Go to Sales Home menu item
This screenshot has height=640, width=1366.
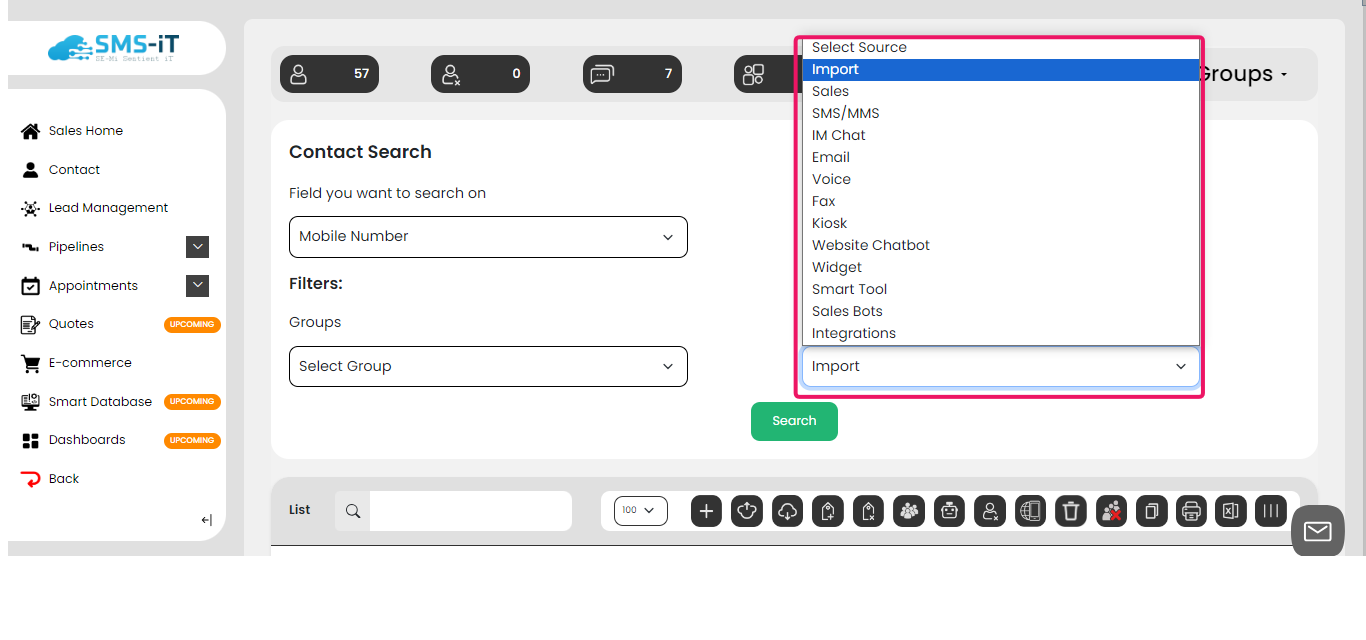85,130
